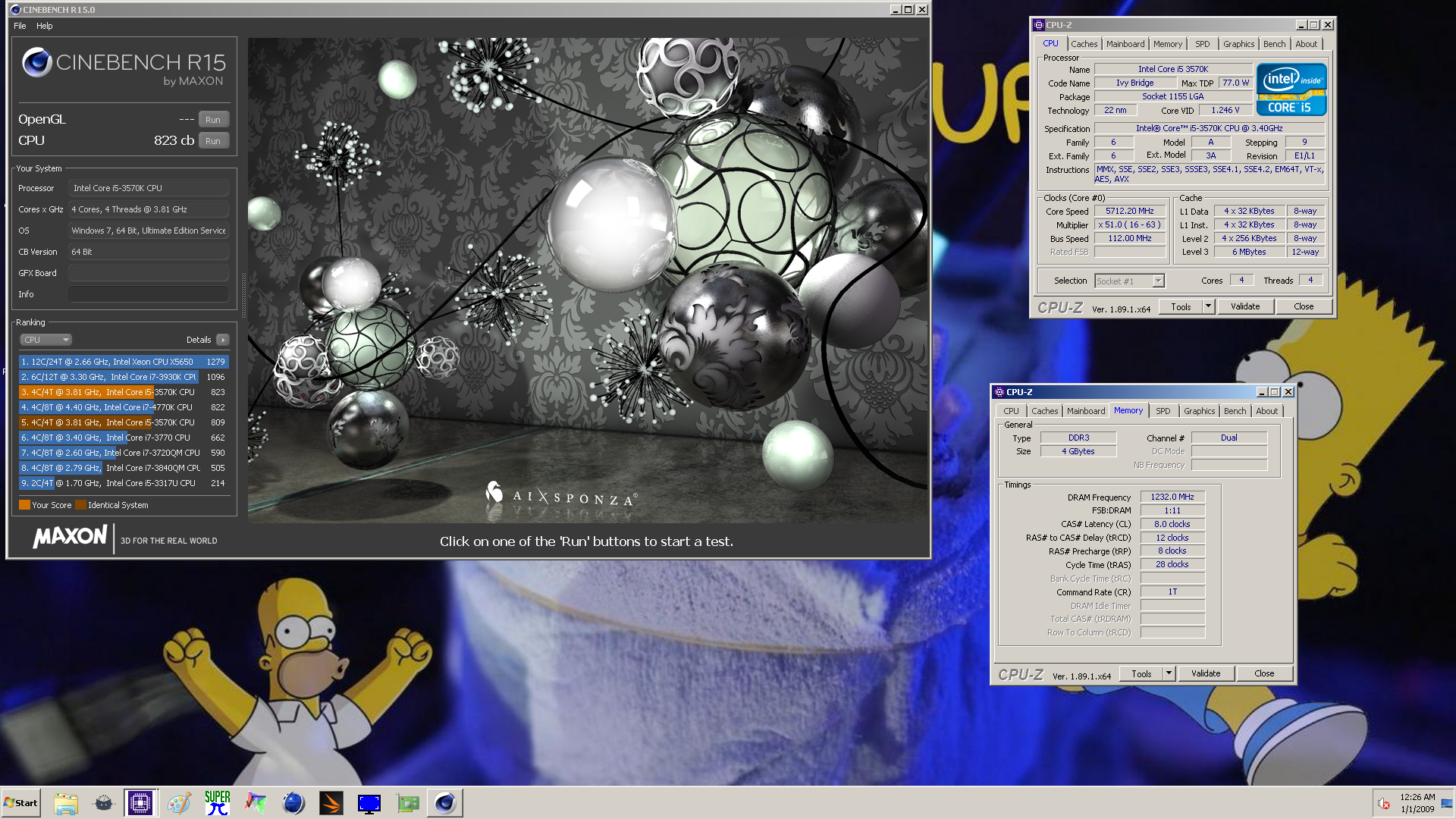The image size is (1456, 819).
Task: Select ranking entry i7-4770K 822
Action: click(124, 407)
